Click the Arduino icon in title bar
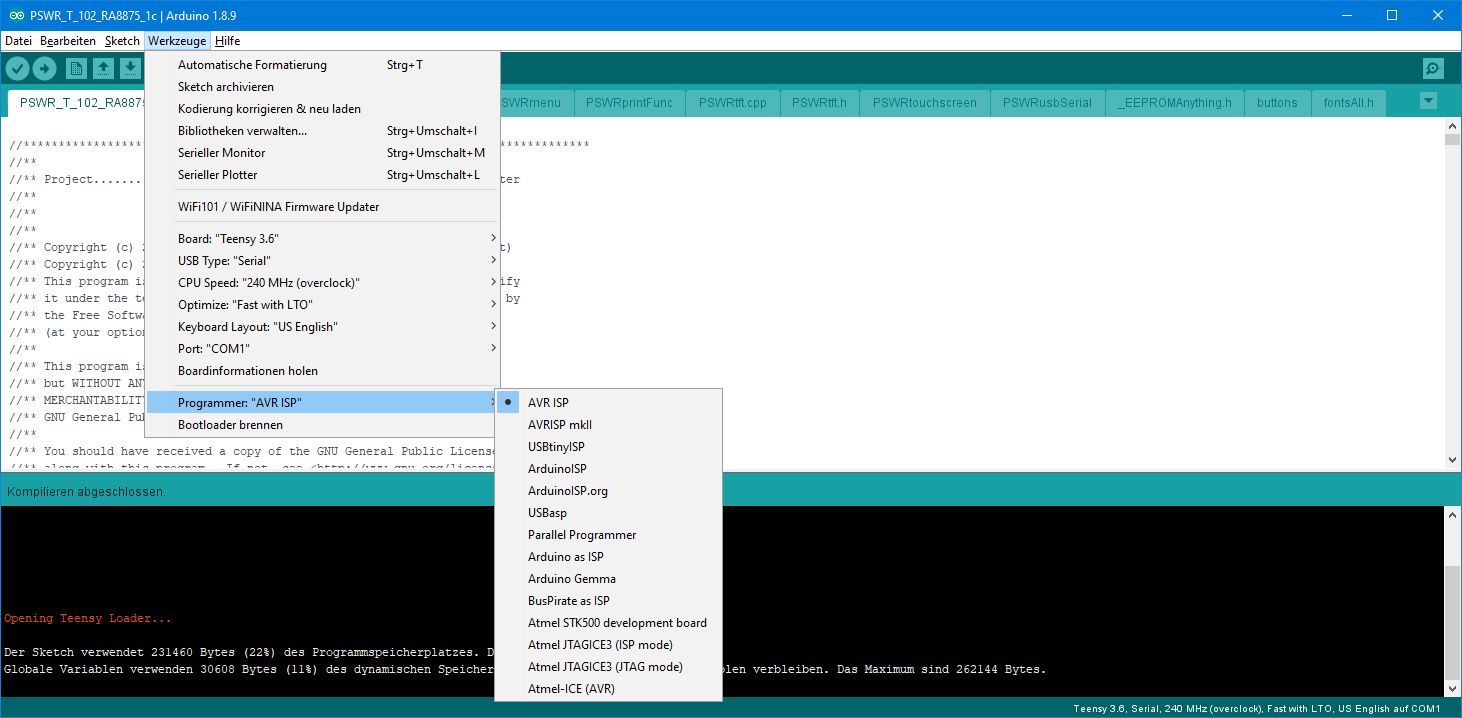Screen dimensions: 1462x718 pos(14,16)
